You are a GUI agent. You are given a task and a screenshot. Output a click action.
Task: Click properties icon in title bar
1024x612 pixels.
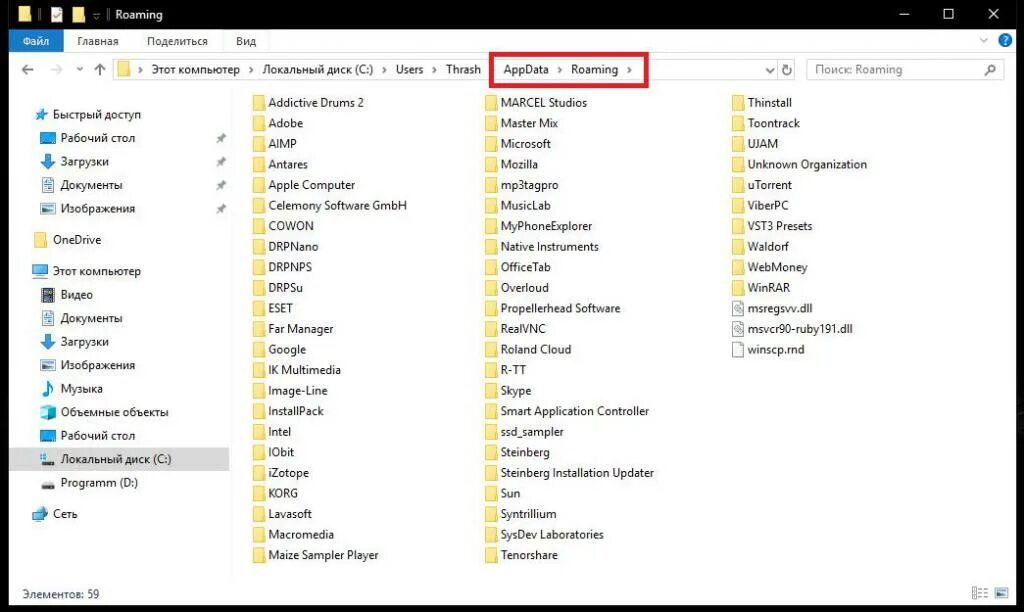coord(57,14)
